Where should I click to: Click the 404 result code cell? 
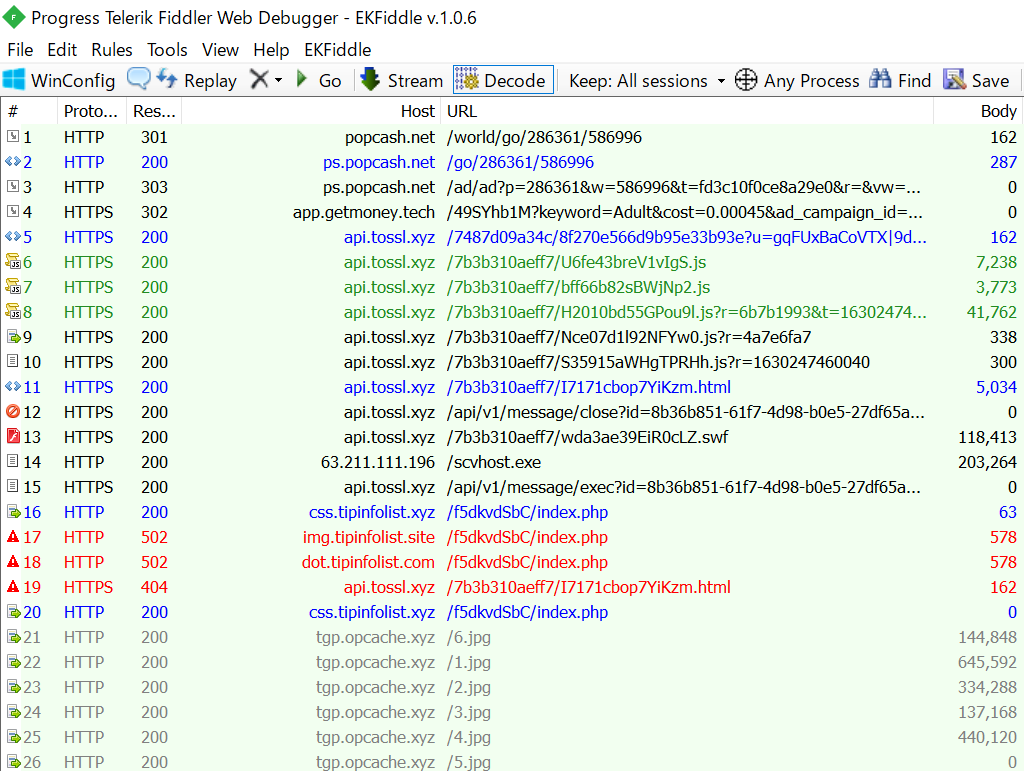point(154,587)
